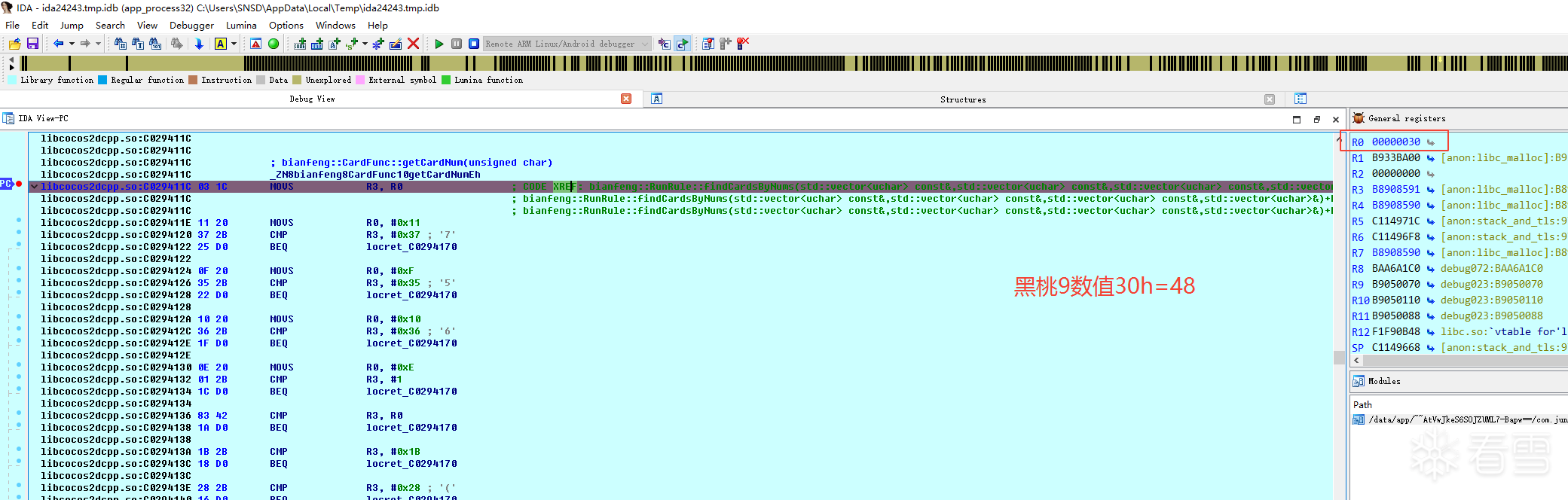This screenshot has height=500, width=1568.
Task: Toggle the highlighted 'C' with green arrow icon
Action: pos(682,44)
